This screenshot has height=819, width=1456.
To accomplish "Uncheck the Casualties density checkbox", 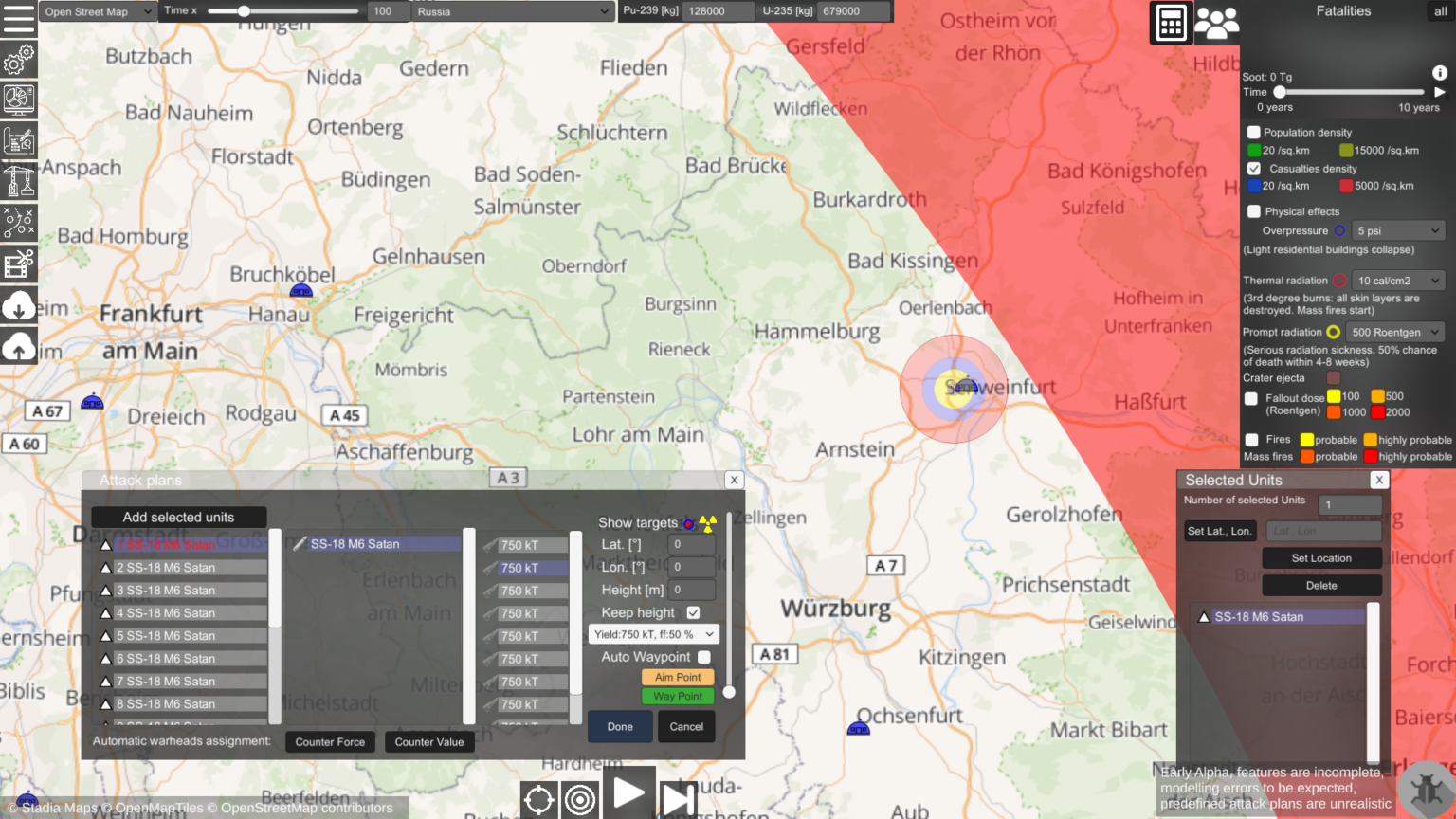I will [1253, 169].
